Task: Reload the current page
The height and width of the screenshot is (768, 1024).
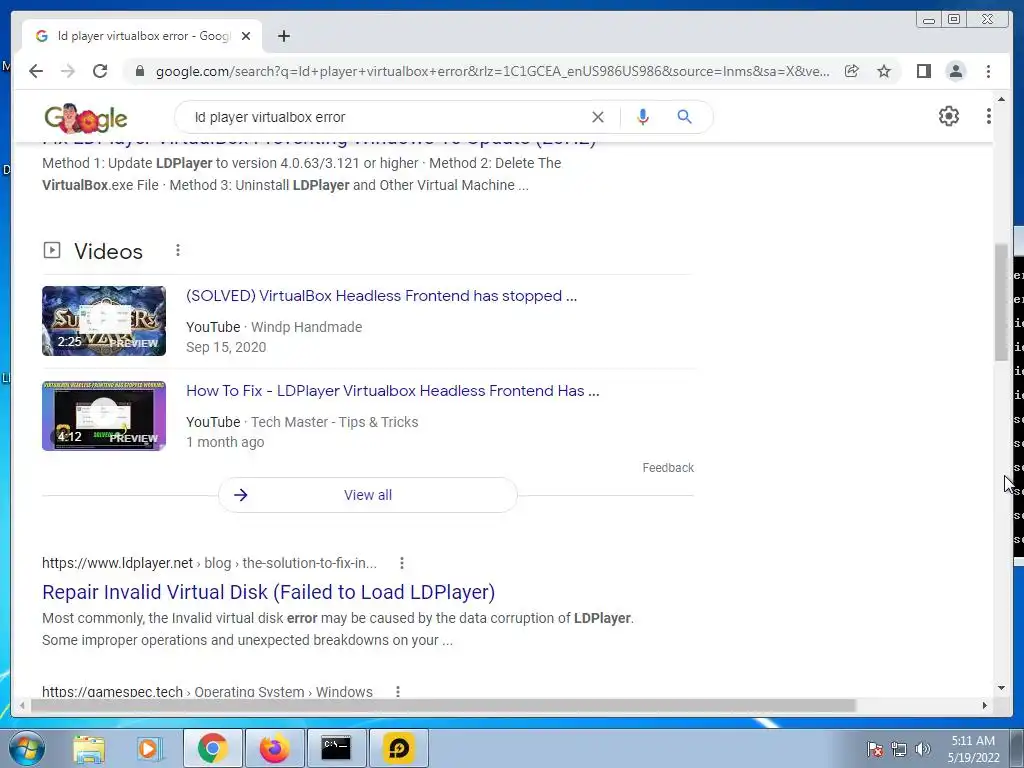Action: coord(100,71)
